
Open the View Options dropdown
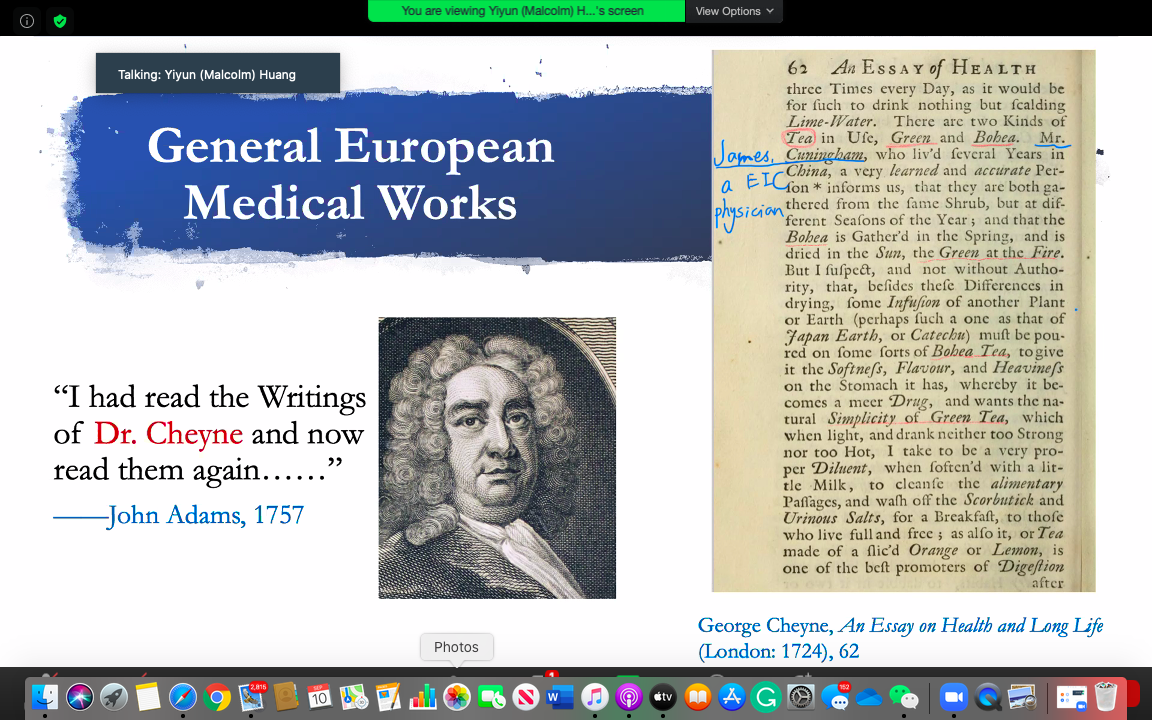click(x=734, y=11)
